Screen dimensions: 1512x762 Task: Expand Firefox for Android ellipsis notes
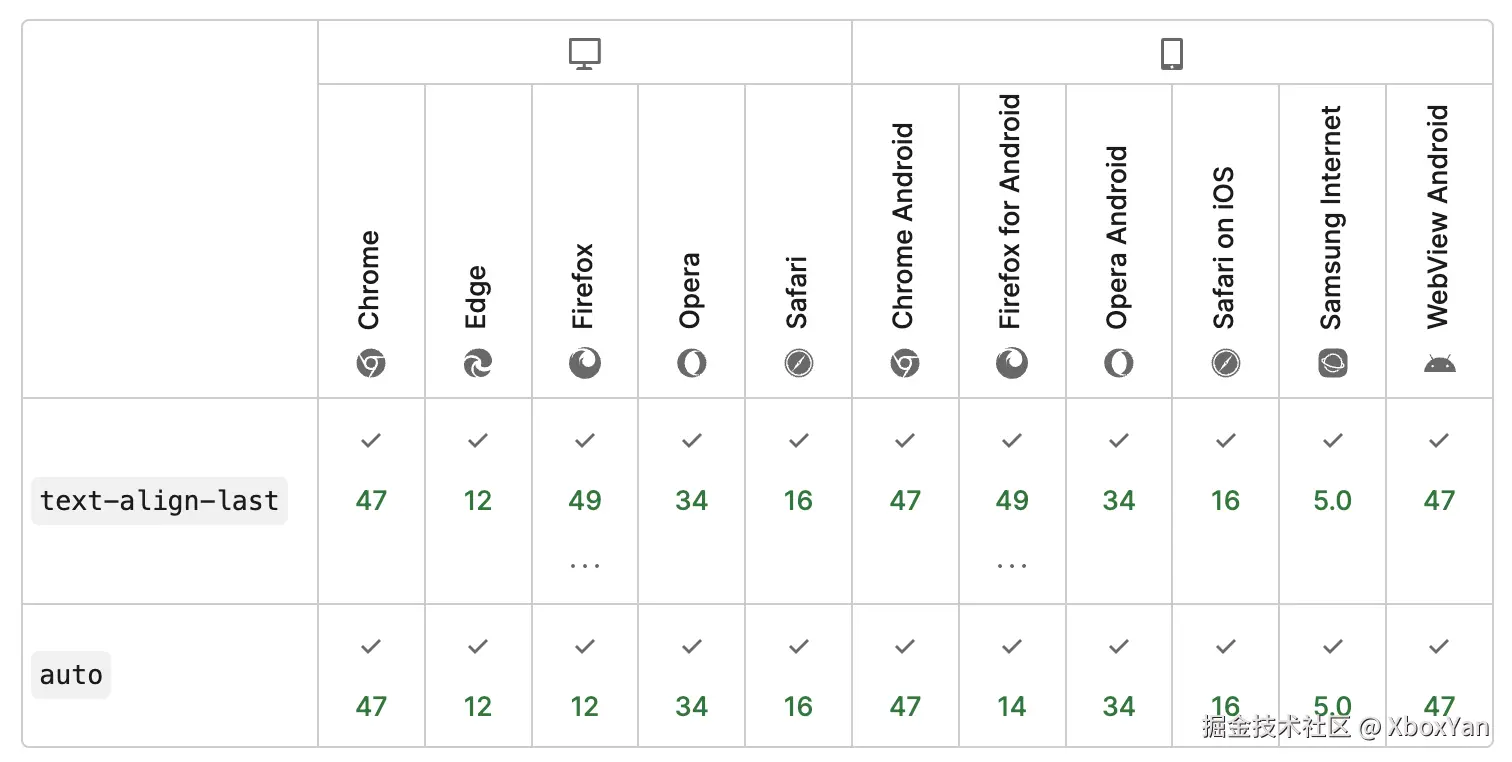[x=1012, y=566]
